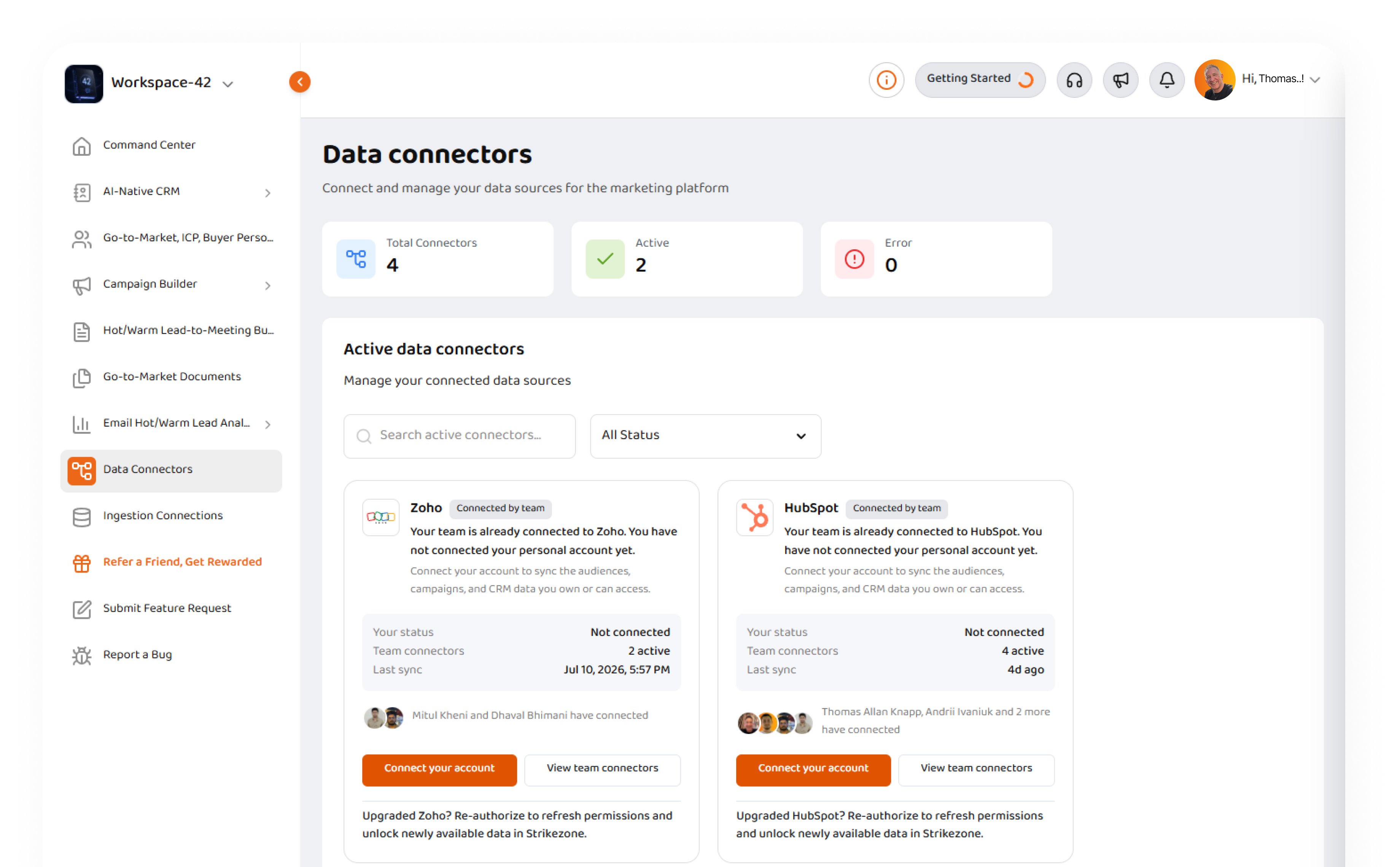Collapse the sidebar with the orange arrow
1400x867 pixels.
(300, 82)
